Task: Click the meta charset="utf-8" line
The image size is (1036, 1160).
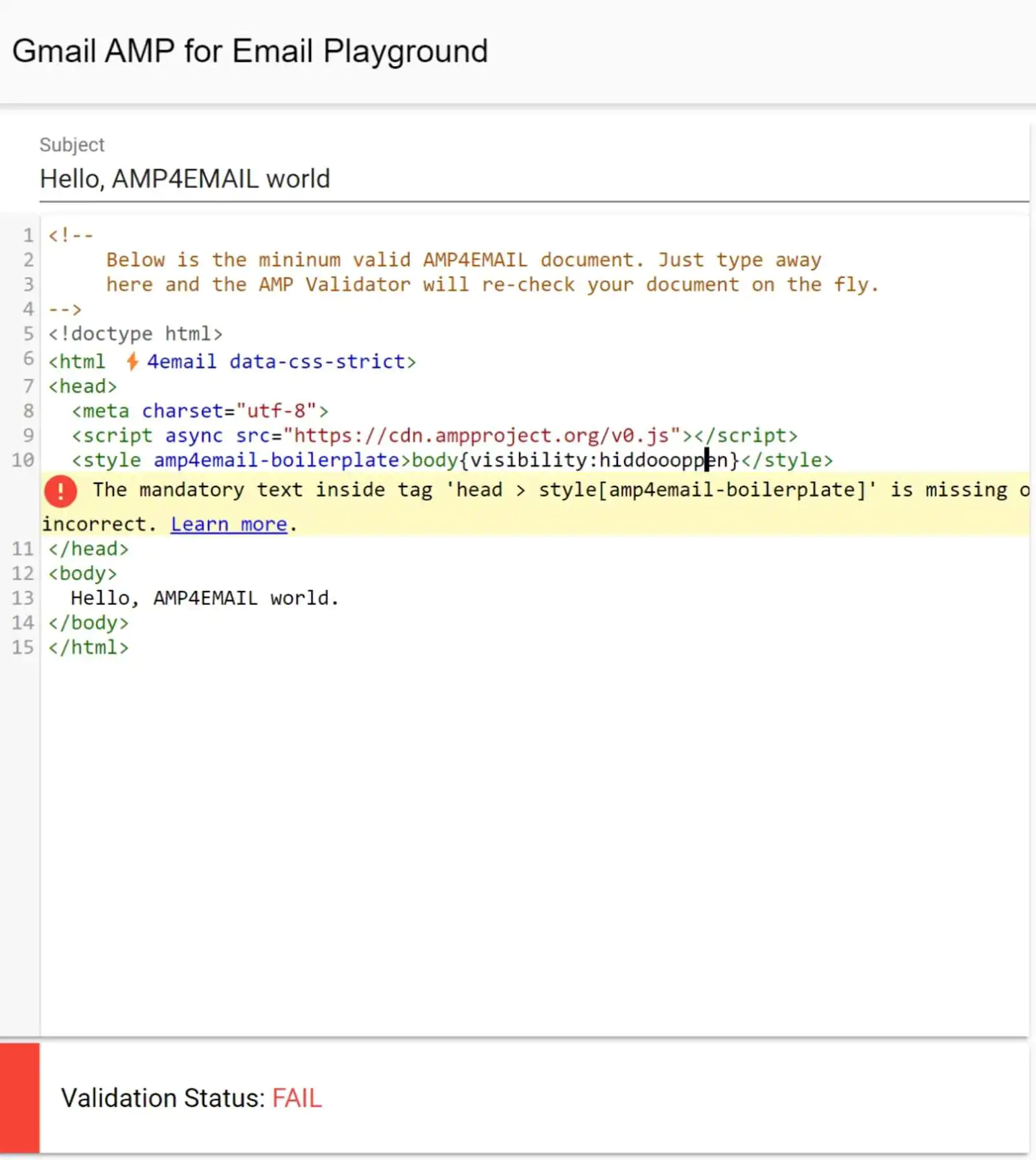Action: [x=200, y=411]
